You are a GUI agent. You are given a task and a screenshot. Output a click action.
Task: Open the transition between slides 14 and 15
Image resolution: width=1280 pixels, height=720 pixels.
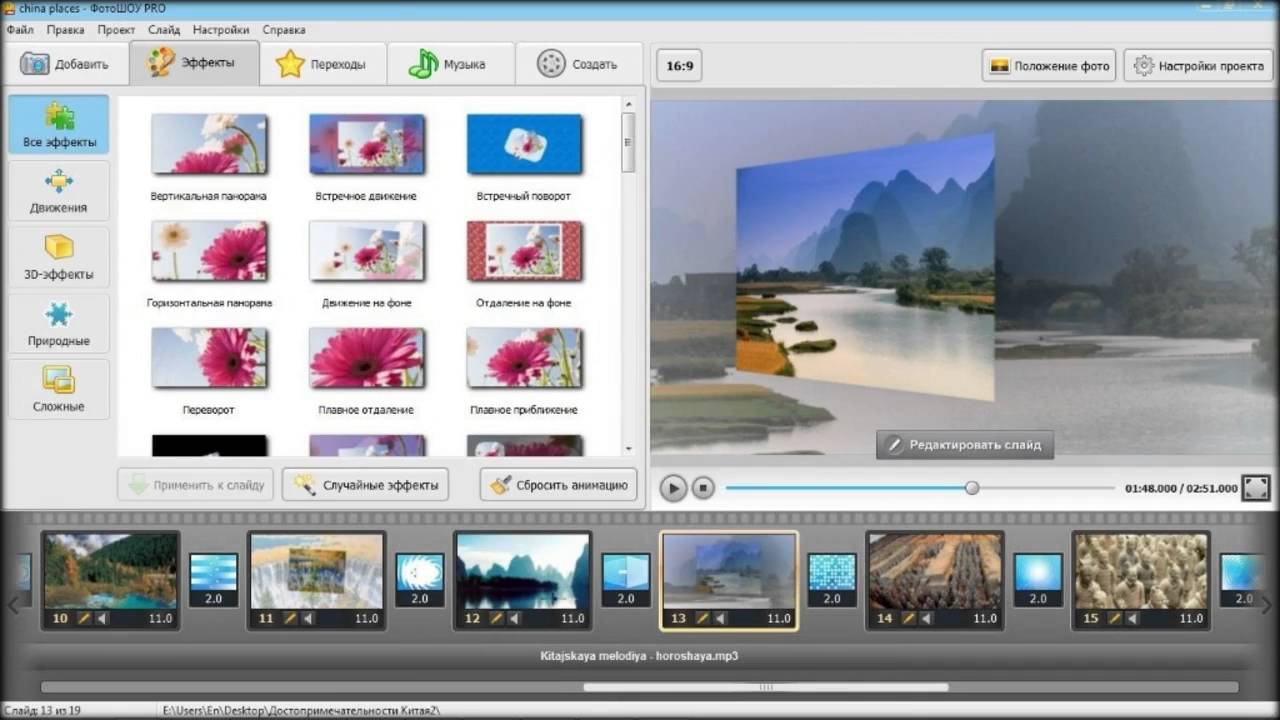pos(1038,580)
